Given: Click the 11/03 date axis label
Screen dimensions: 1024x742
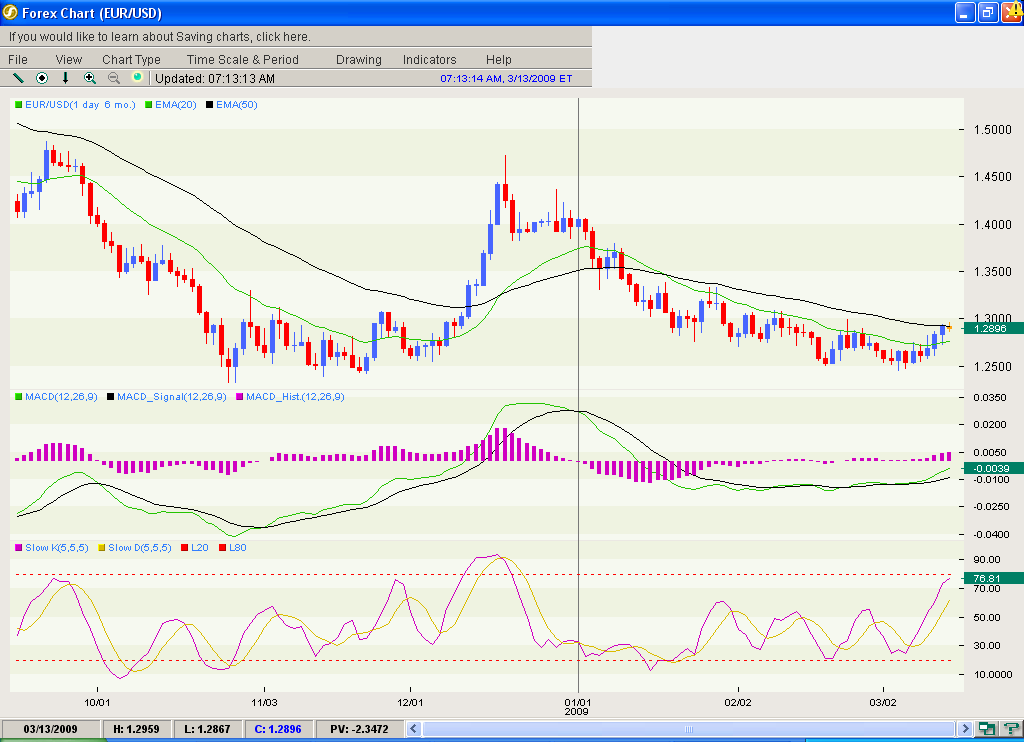Looking at the screenshot, I should pos(264,702).
